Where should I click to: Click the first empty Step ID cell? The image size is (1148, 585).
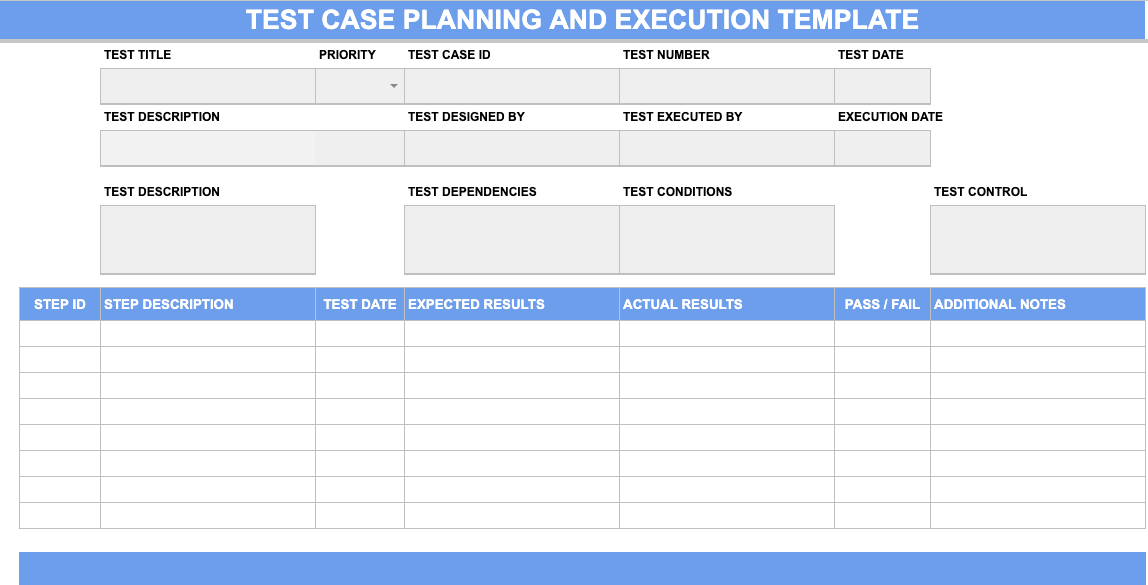(60, 333)
